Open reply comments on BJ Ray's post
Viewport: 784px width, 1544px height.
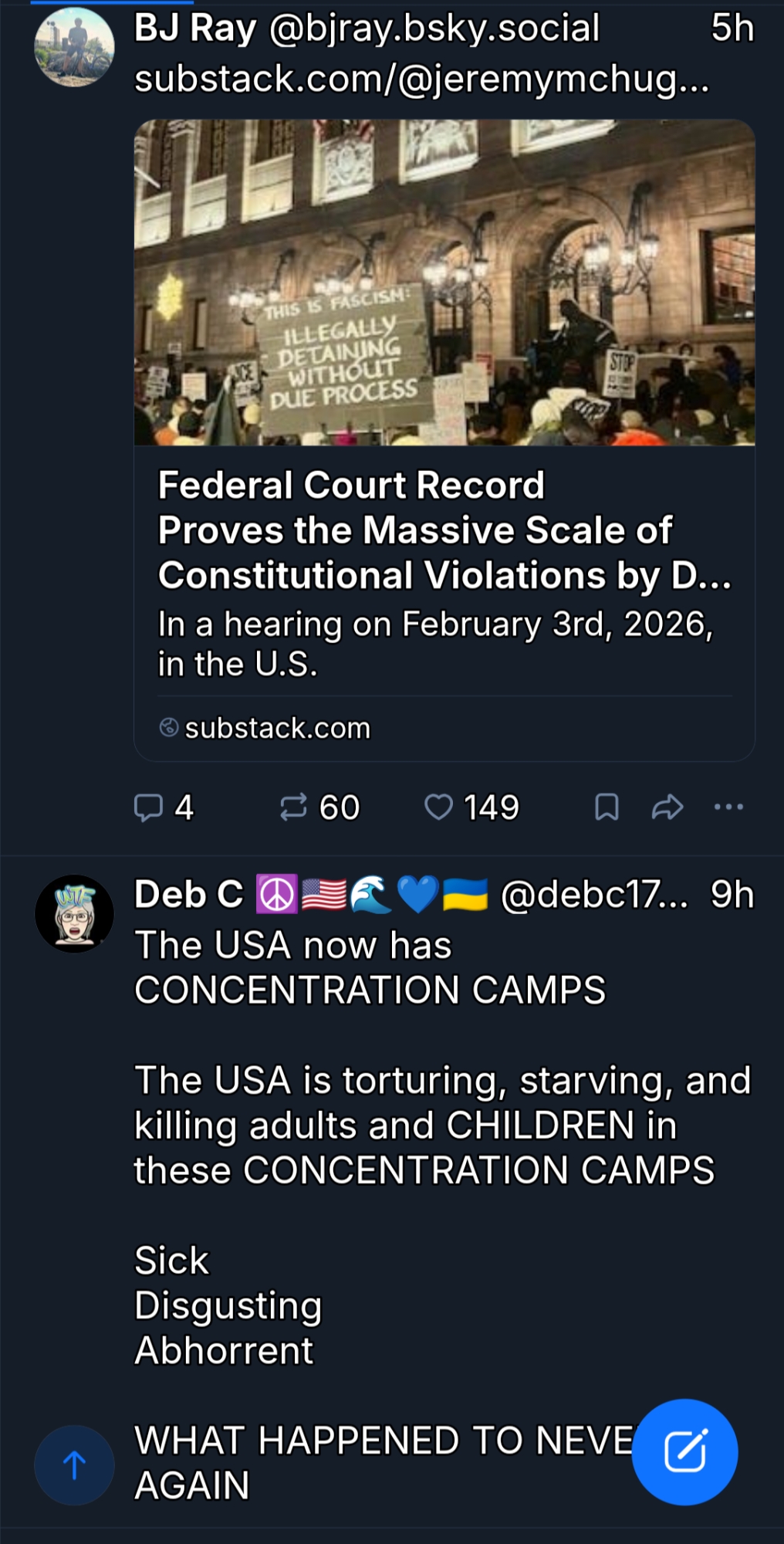163,808
